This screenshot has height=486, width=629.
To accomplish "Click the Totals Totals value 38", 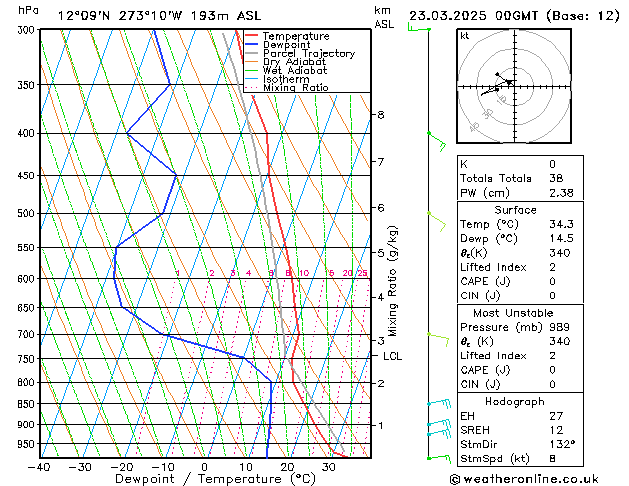I will [x=556, y=178].
